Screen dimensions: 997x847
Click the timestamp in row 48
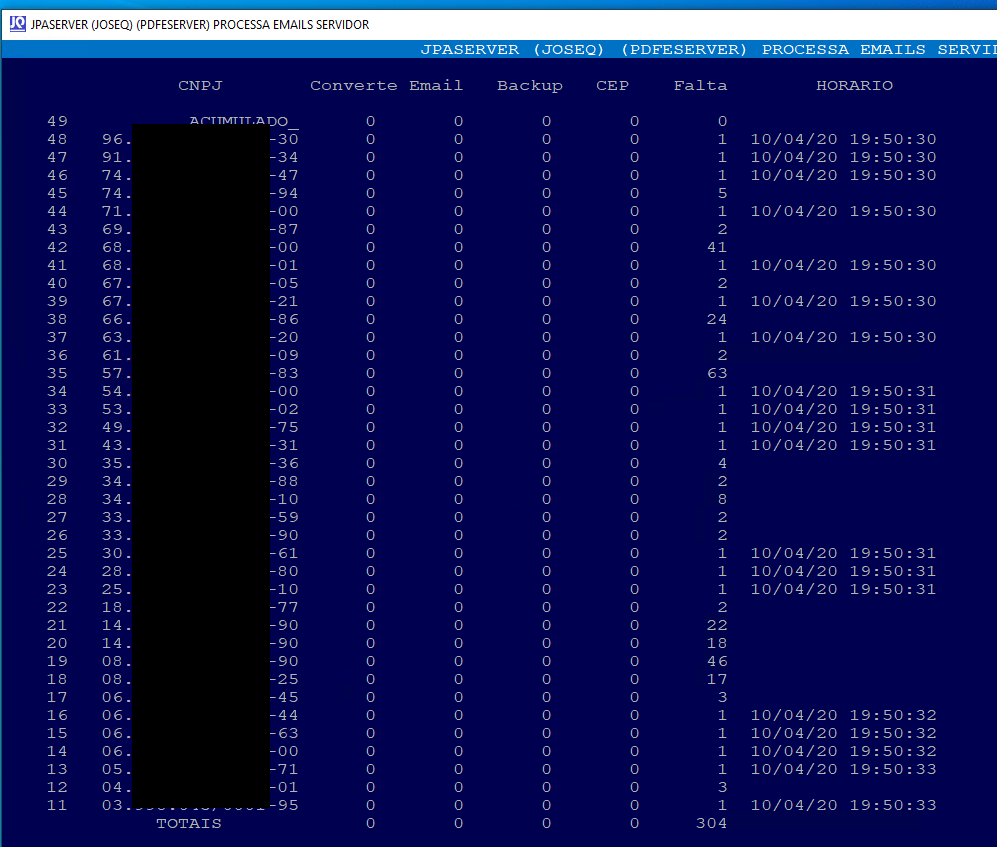(843, 140)
